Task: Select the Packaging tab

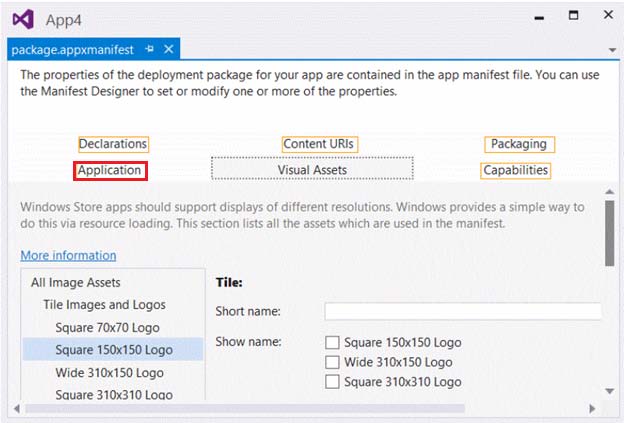Action: coord(519,144)
